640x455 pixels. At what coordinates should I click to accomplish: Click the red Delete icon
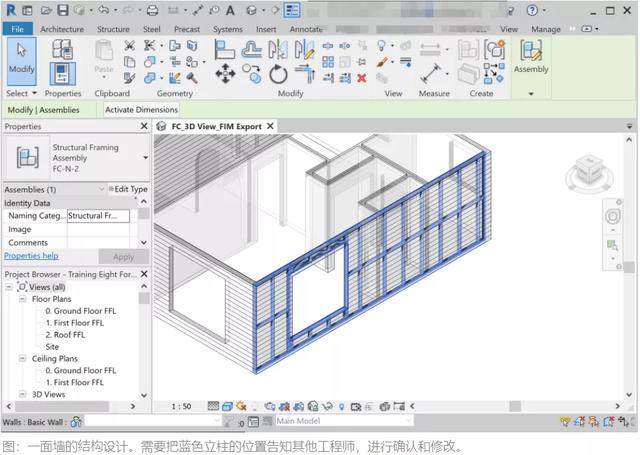pyautogui.click(x=361, y=78)
